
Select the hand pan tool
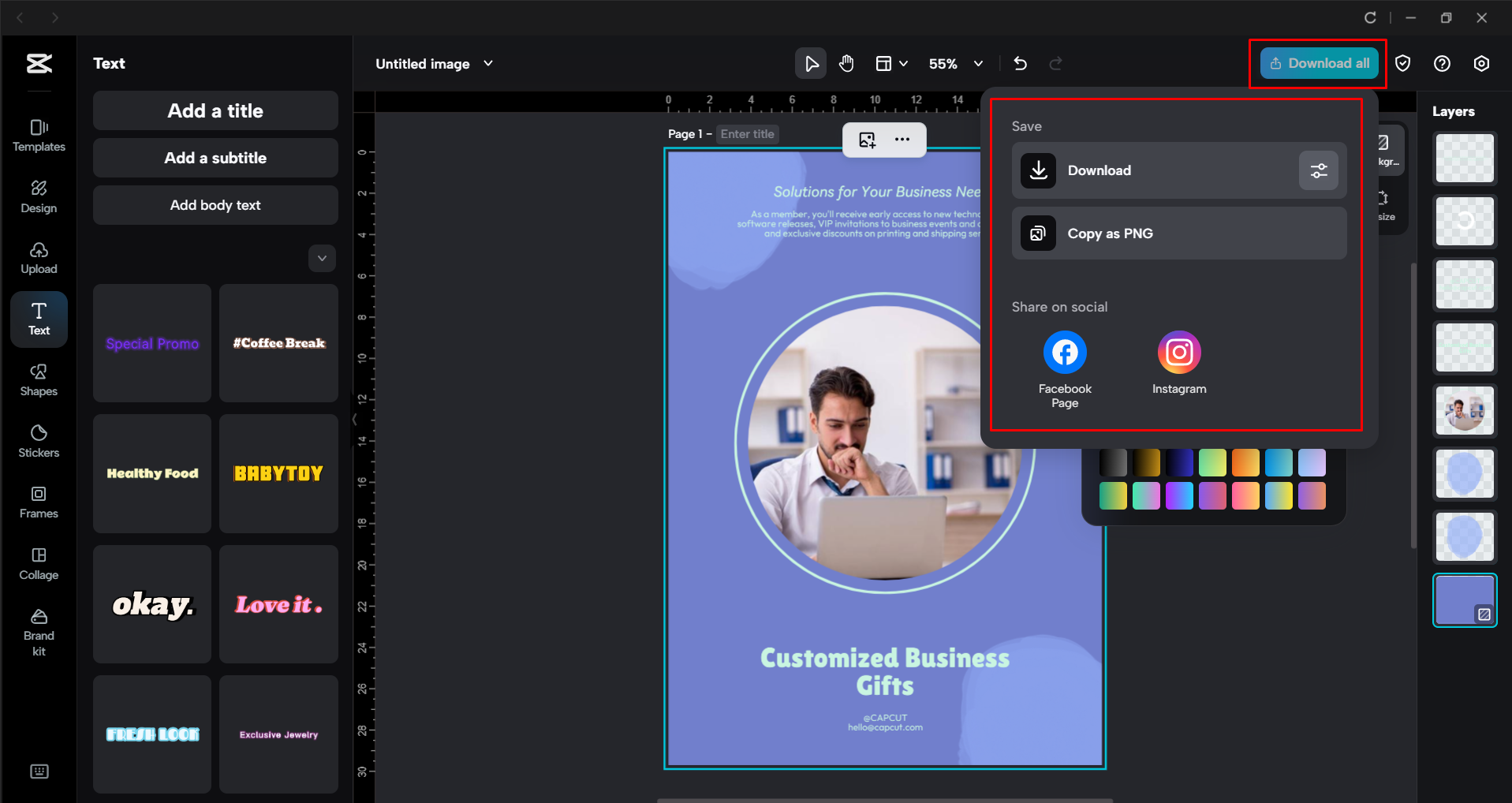click(x=846, y=63)
